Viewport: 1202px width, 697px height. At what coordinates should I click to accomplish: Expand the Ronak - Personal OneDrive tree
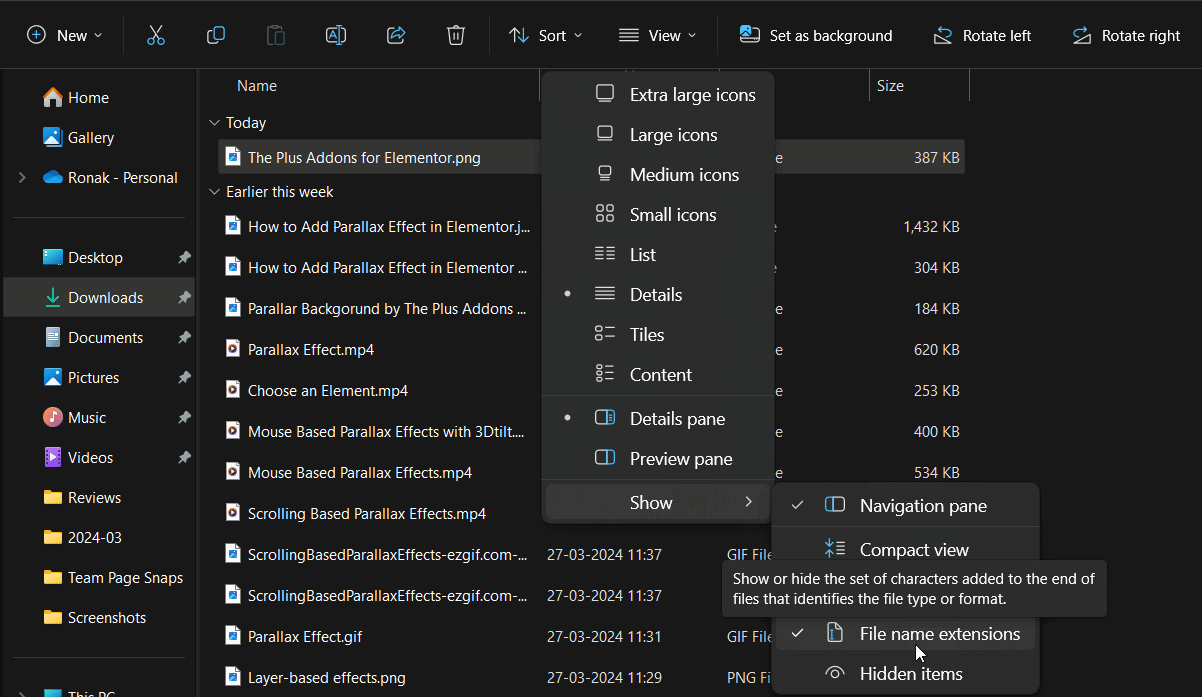pos(22,178)
